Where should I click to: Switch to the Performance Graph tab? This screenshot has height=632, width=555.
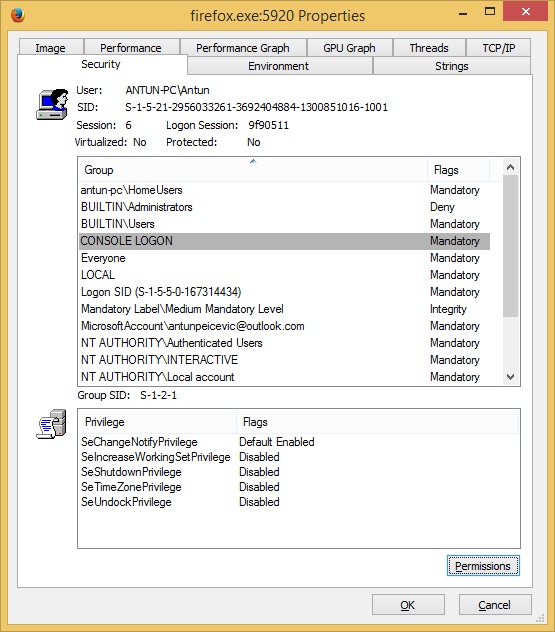243,48
